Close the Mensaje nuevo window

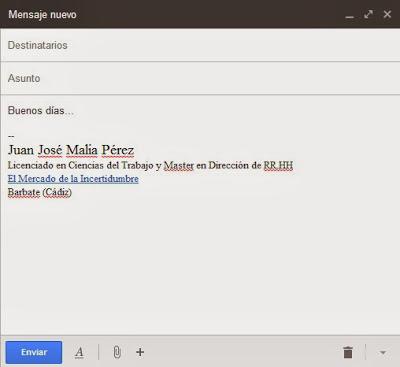click(387, 14)
